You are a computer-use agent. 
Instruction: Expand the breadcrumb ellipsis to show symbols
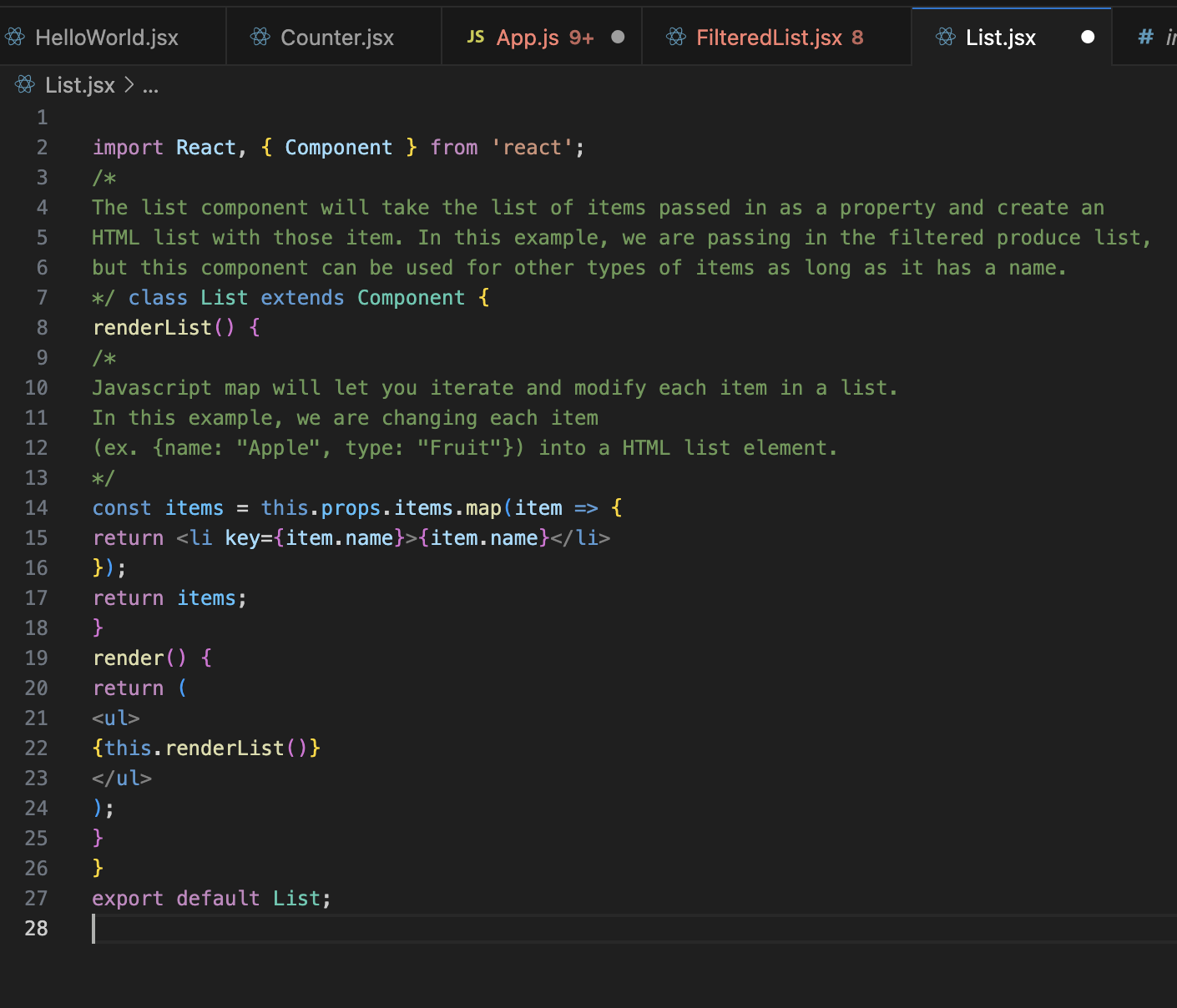pos(149,86)
